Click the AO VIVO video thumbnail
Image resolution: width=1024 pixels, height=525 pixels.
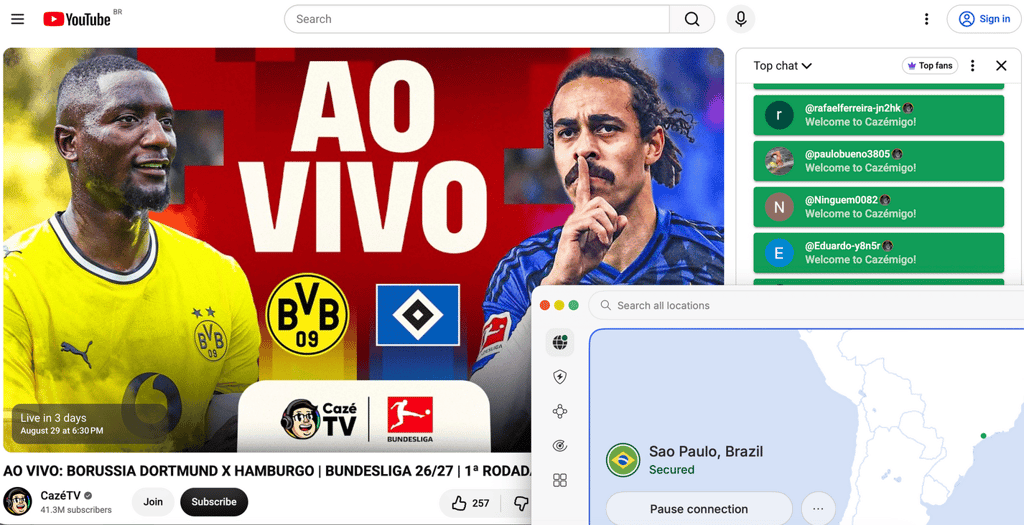(x=363, y=249)
